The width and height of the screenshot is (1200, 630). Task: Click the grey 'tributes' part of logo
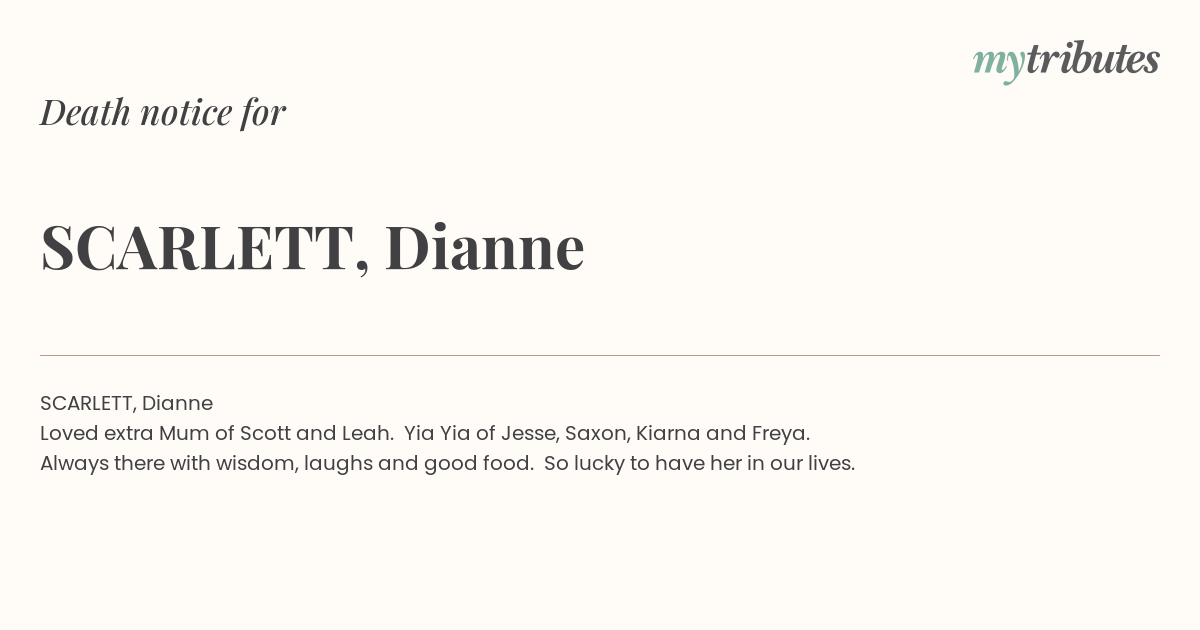tap(1093, 59)
